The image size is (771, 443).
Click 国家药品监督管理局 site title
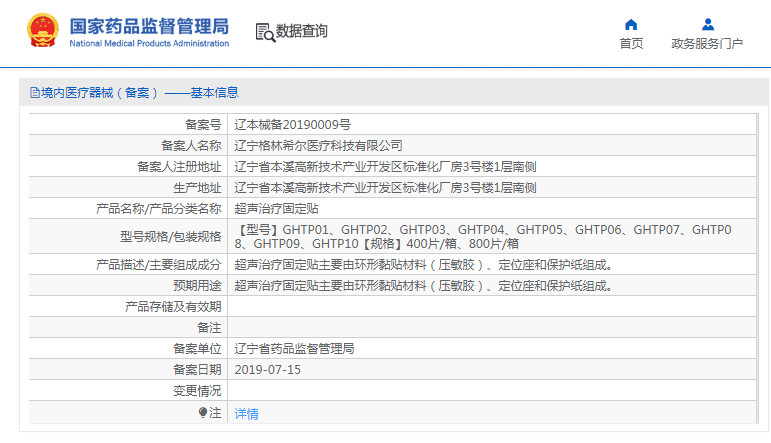(149, 27)
